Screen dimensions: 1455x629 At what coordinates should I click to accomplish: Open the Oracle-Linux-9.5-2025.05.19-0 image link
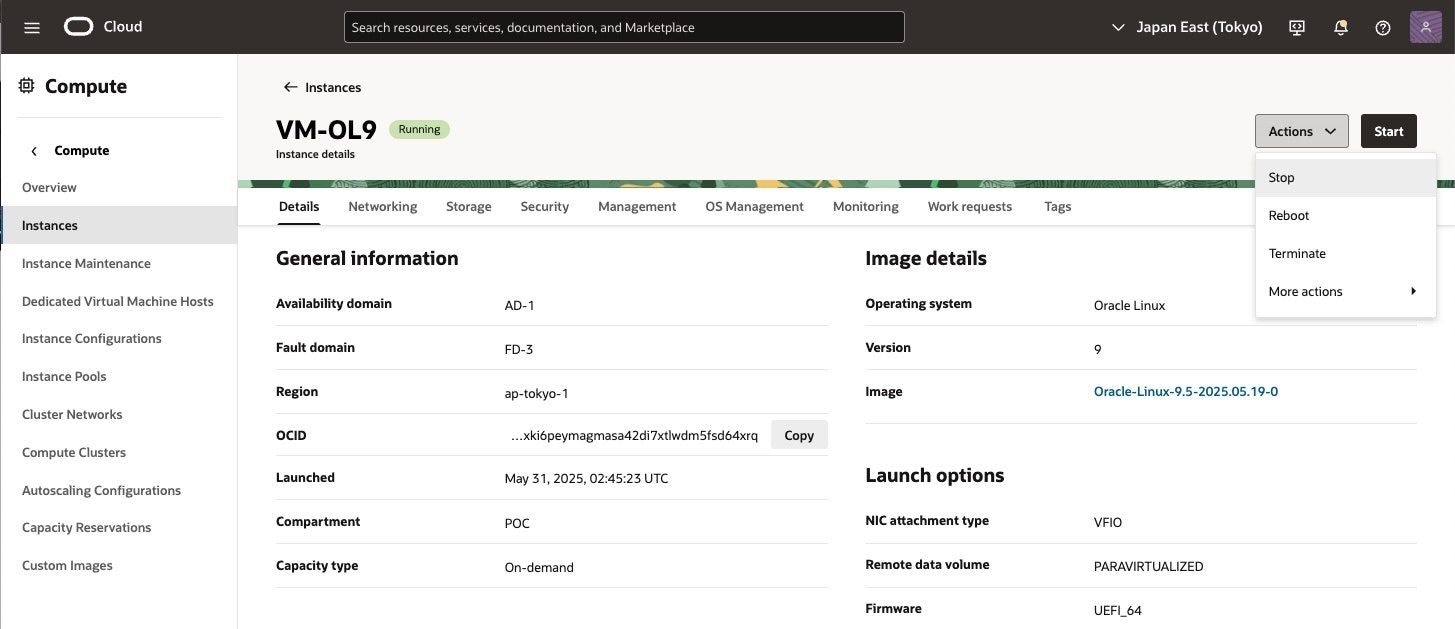pos(1186,392)
